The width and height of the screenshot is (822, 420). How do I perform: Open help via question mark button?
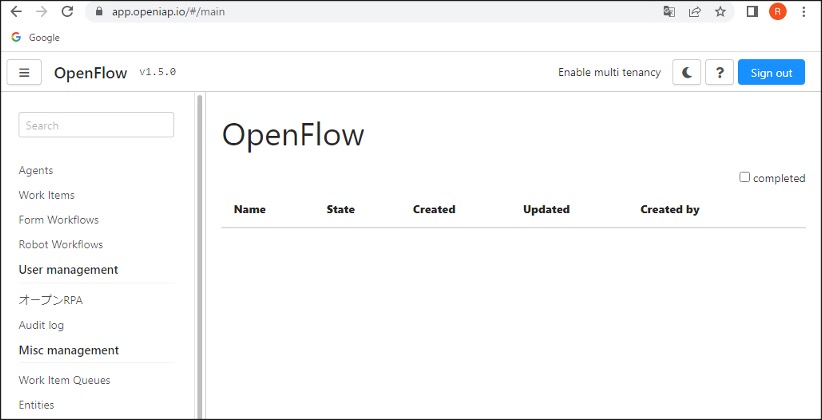[x=719, y=72]
